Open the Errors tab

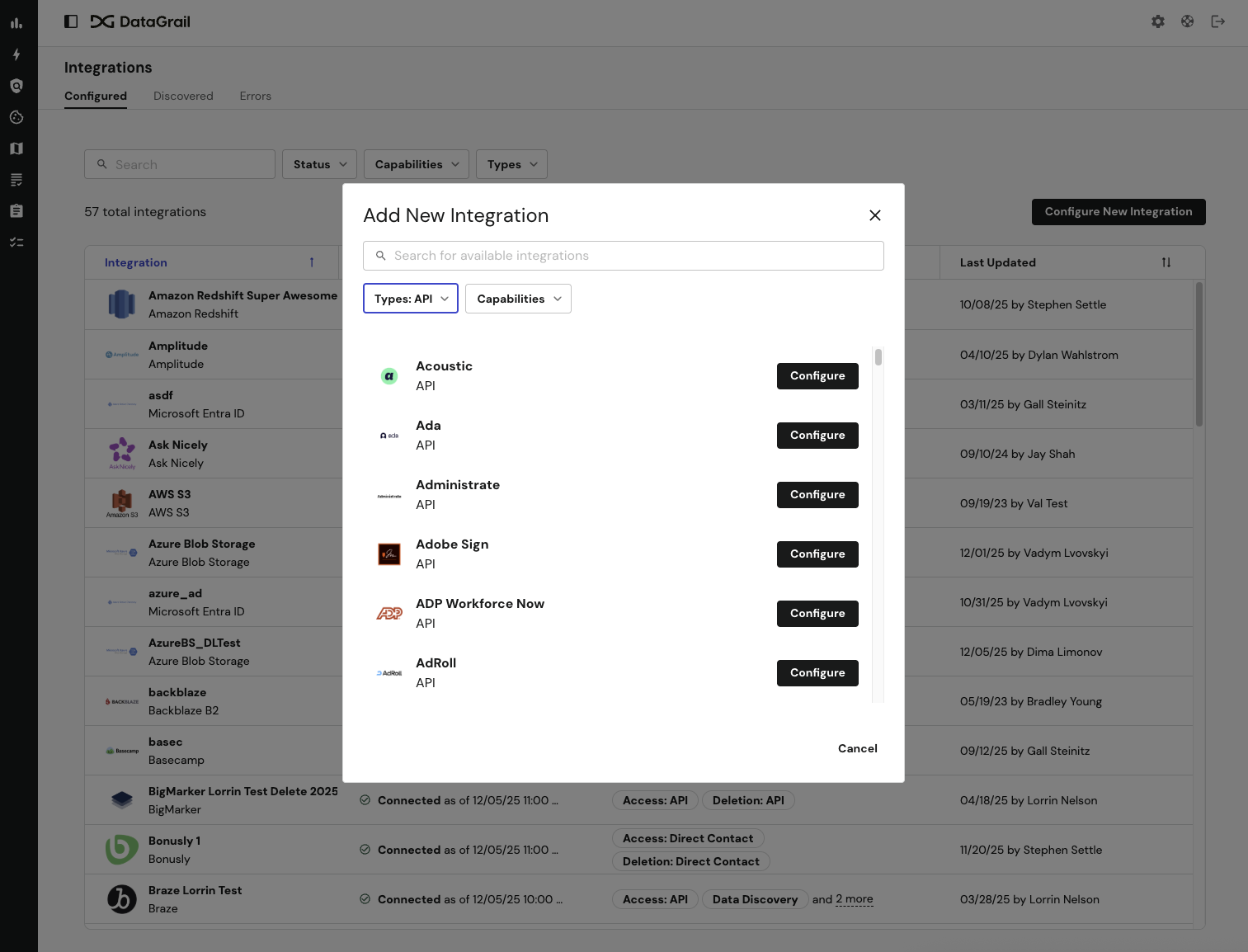click(255, 96)
